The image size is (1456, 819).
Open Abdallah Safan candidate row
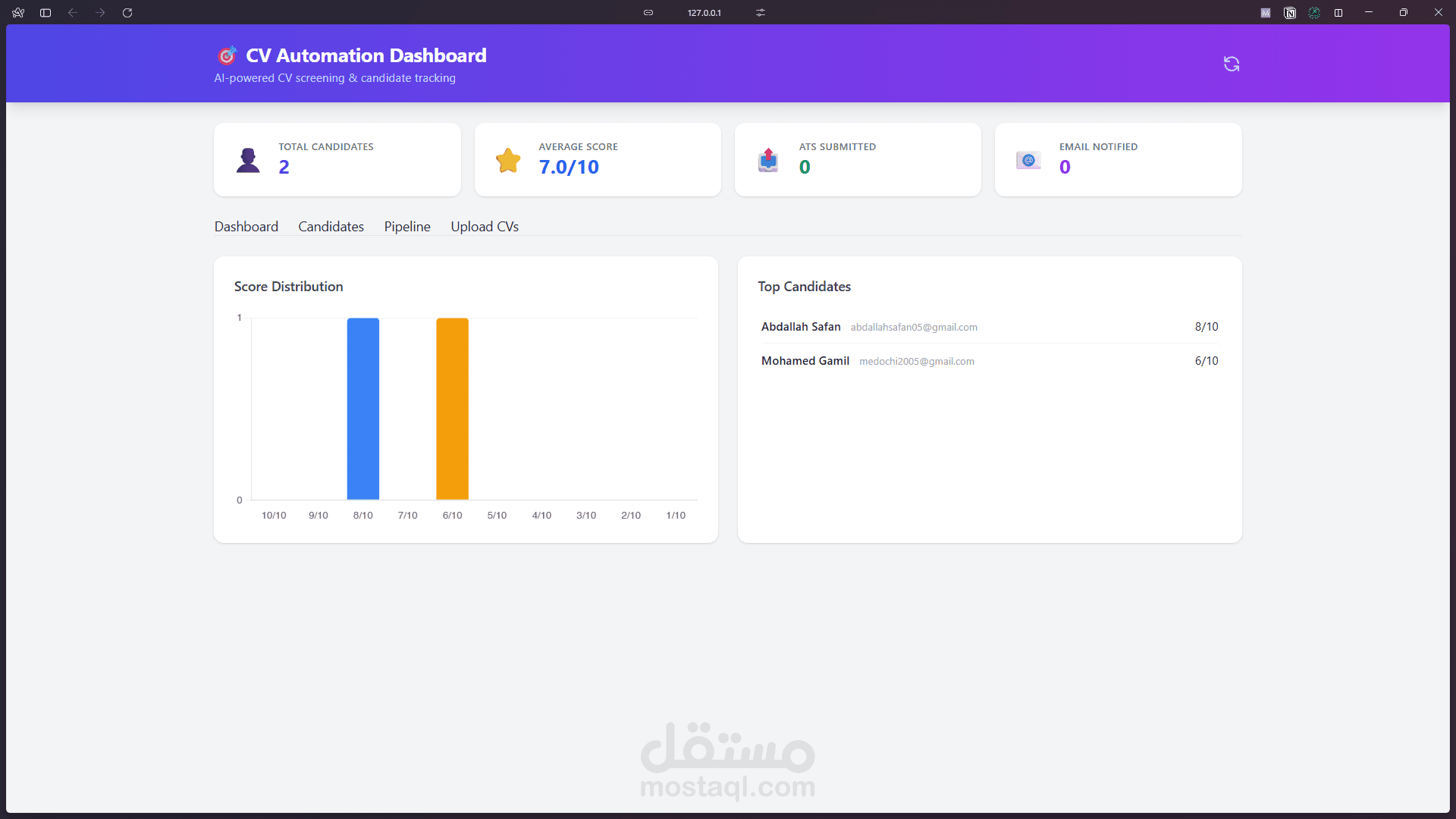(801, 327)
